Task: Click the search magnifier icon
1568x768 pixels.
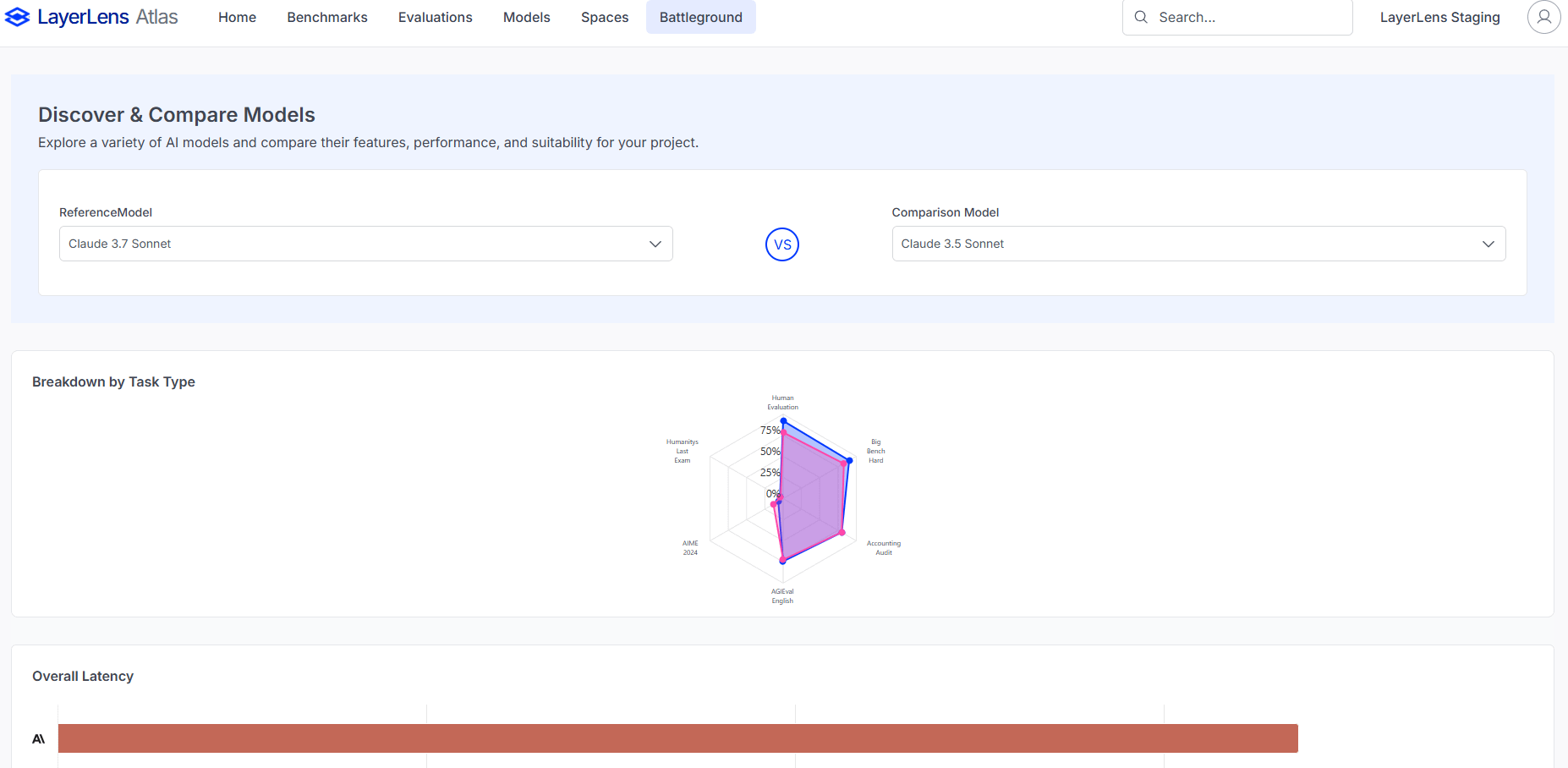Action: coord(1141,17)
